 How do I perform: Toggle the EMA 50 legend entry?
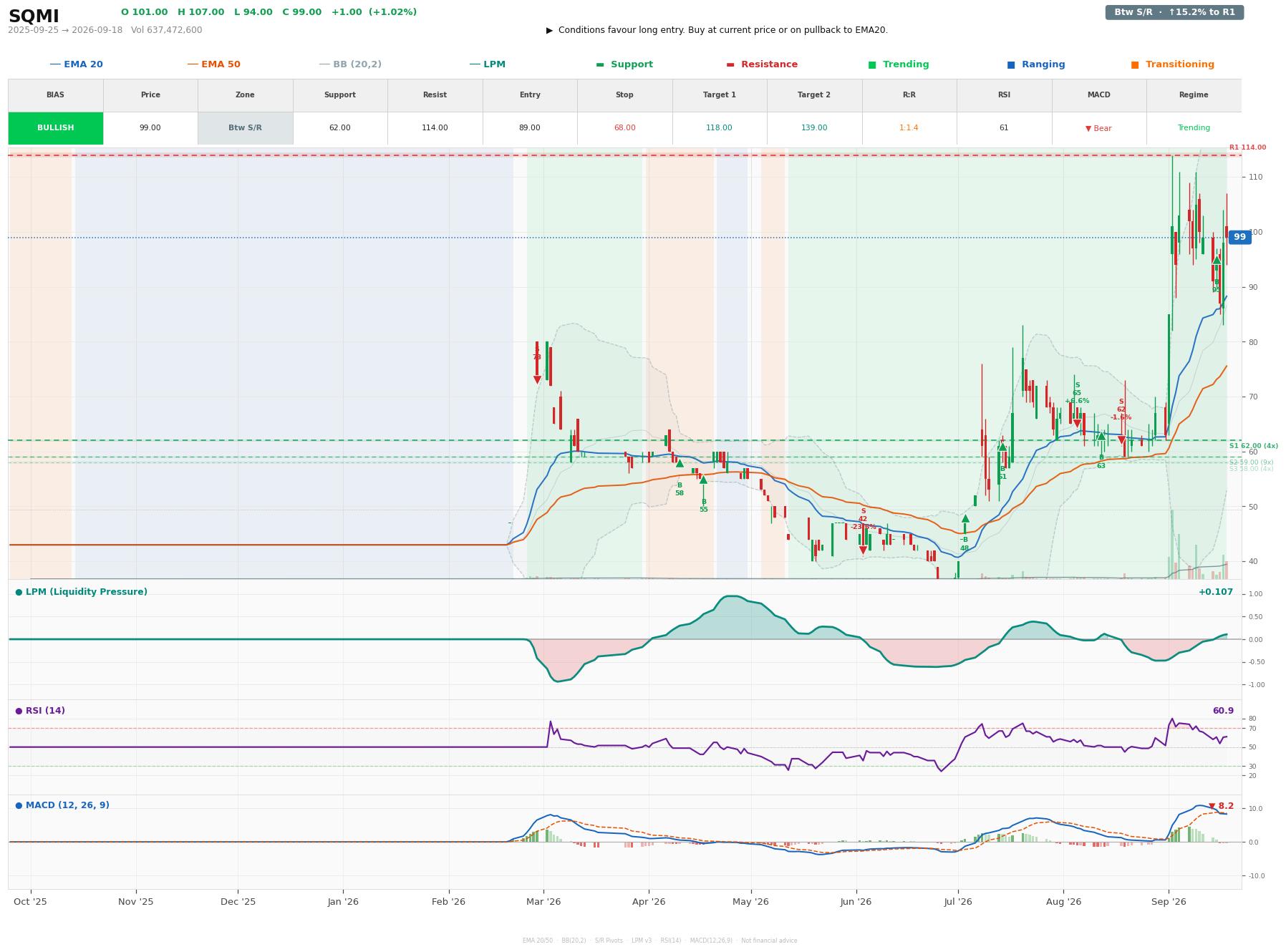click(213, 64)
